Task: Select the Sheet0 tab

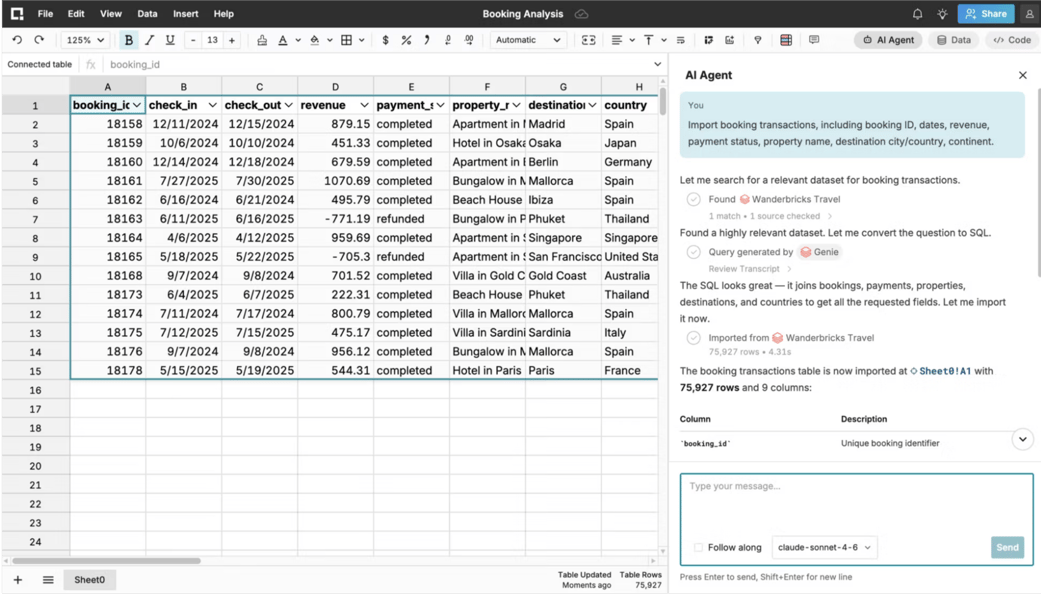Action: pos(90,579)
